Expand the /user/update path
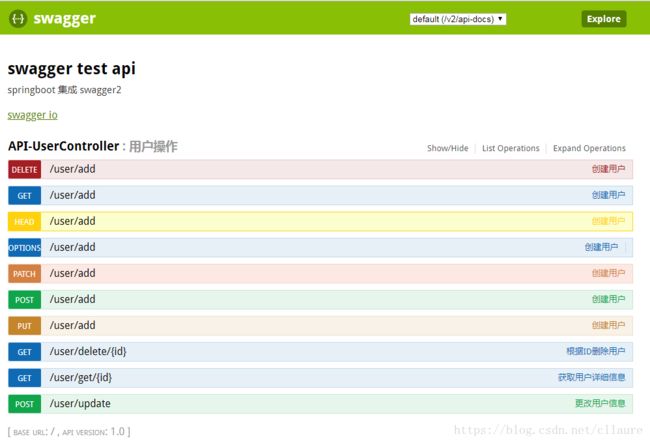 click(x=80, y=404)
